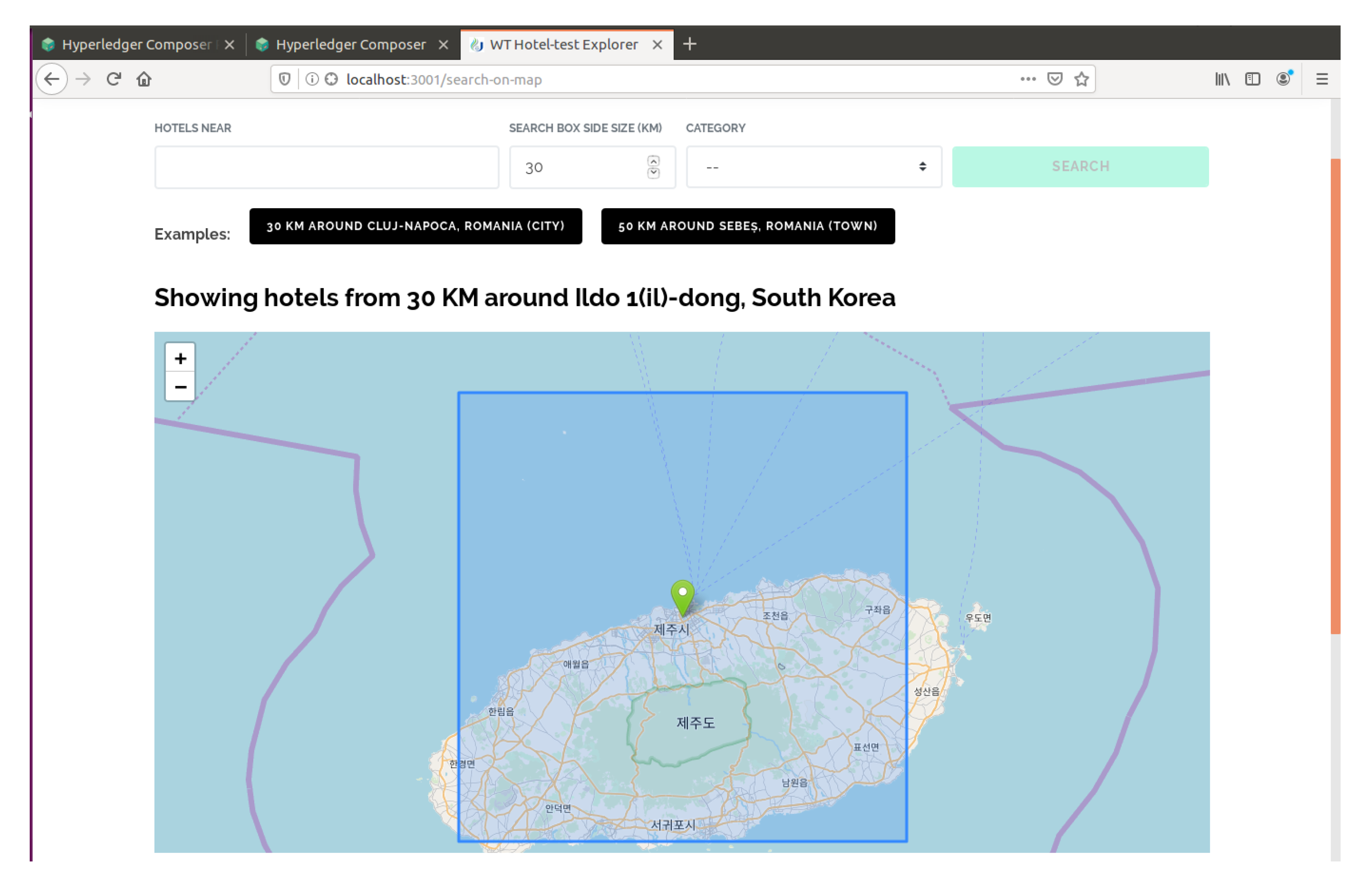Focus the Hotels Near input field
Image resolution: width=1372 pixels, height=878 pixels.
(326, 167)
